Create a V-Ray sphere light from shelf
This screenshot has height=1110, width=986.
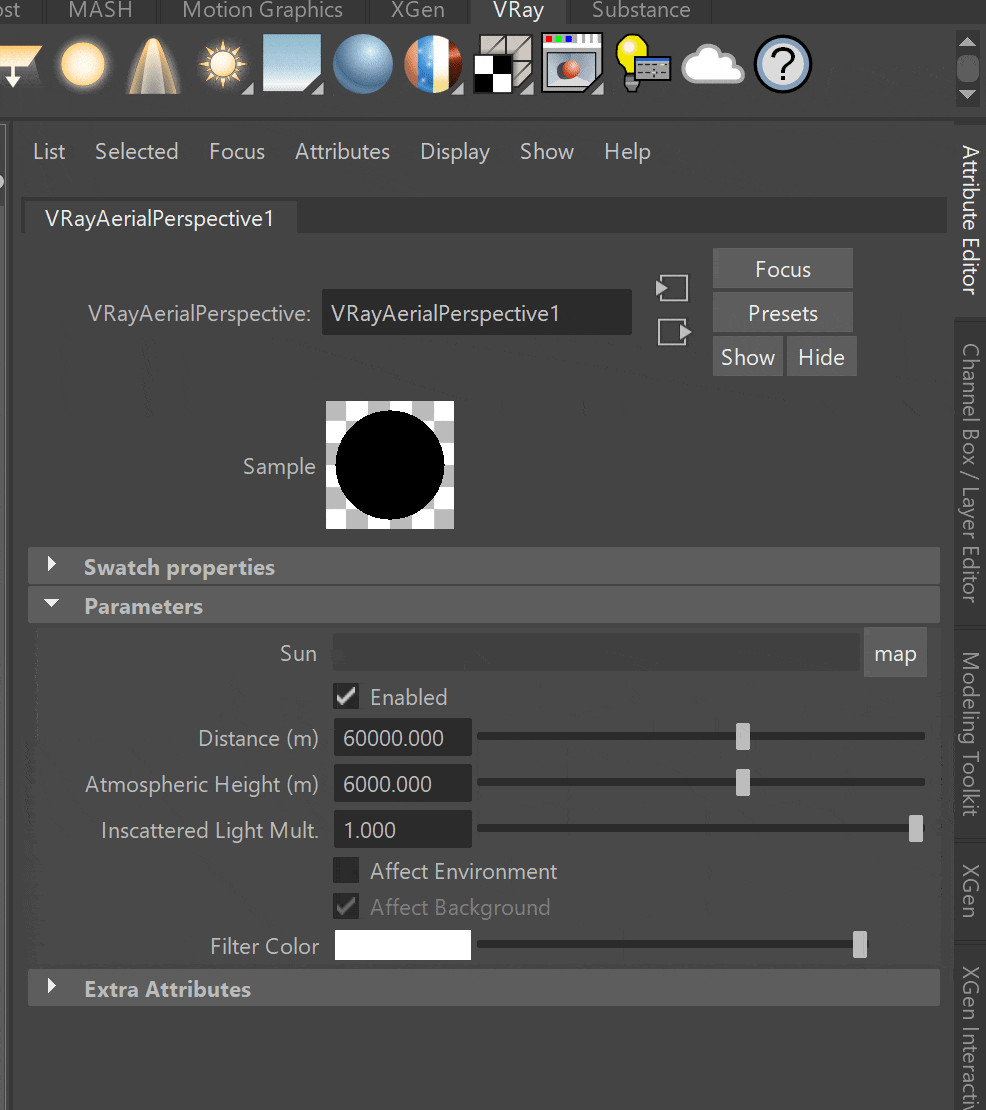click(x=83, y=64)
